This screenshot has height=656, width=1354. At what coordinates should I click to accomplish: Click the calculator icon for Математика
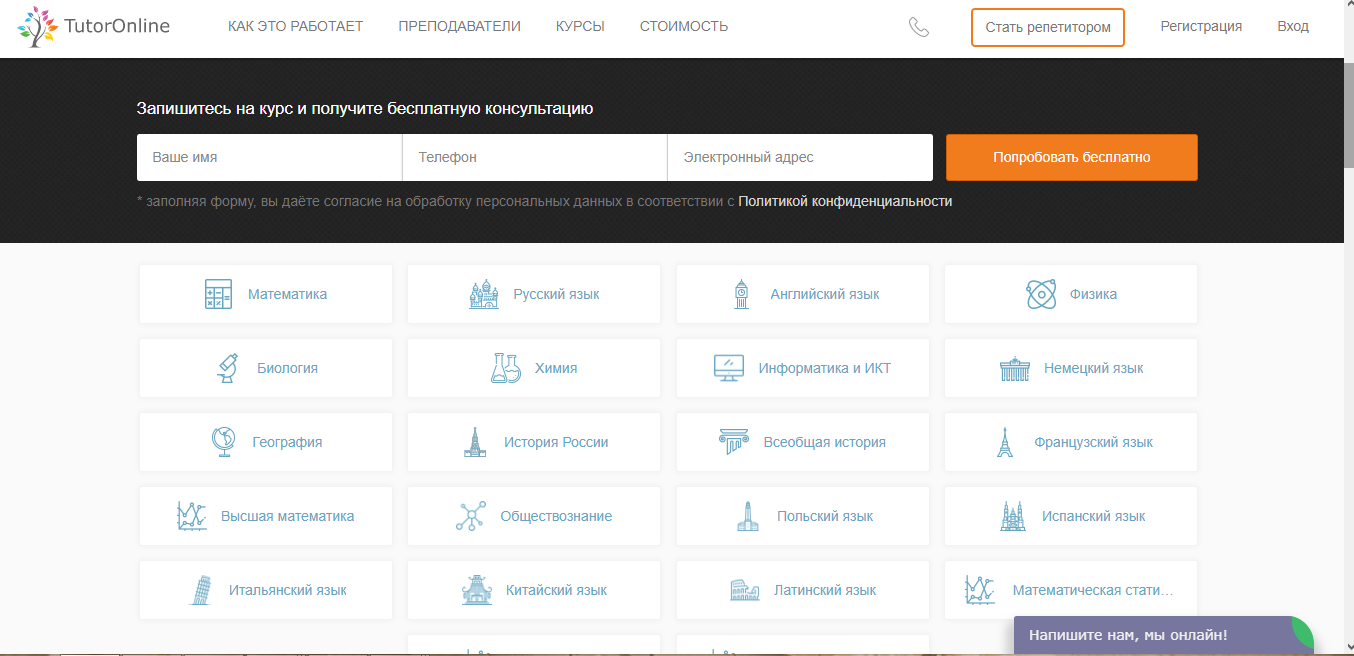[x=218, y=294]
